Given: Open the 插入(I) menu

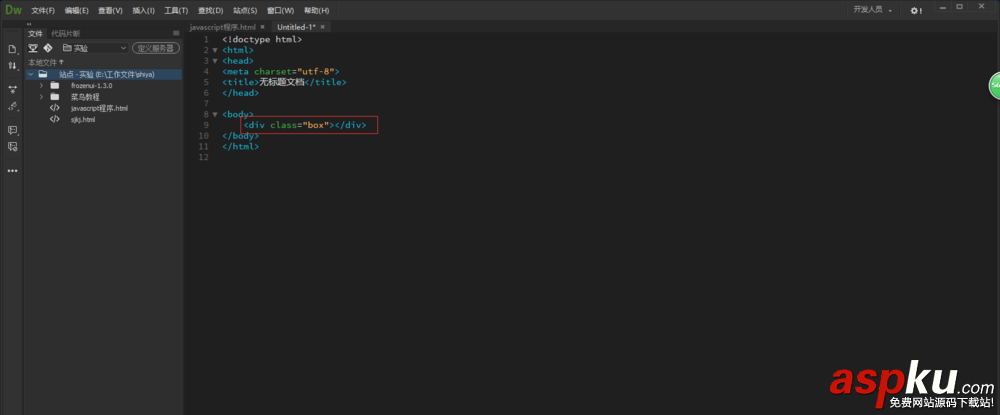Looking at the screenshot, I should click(x=143, y=10).
